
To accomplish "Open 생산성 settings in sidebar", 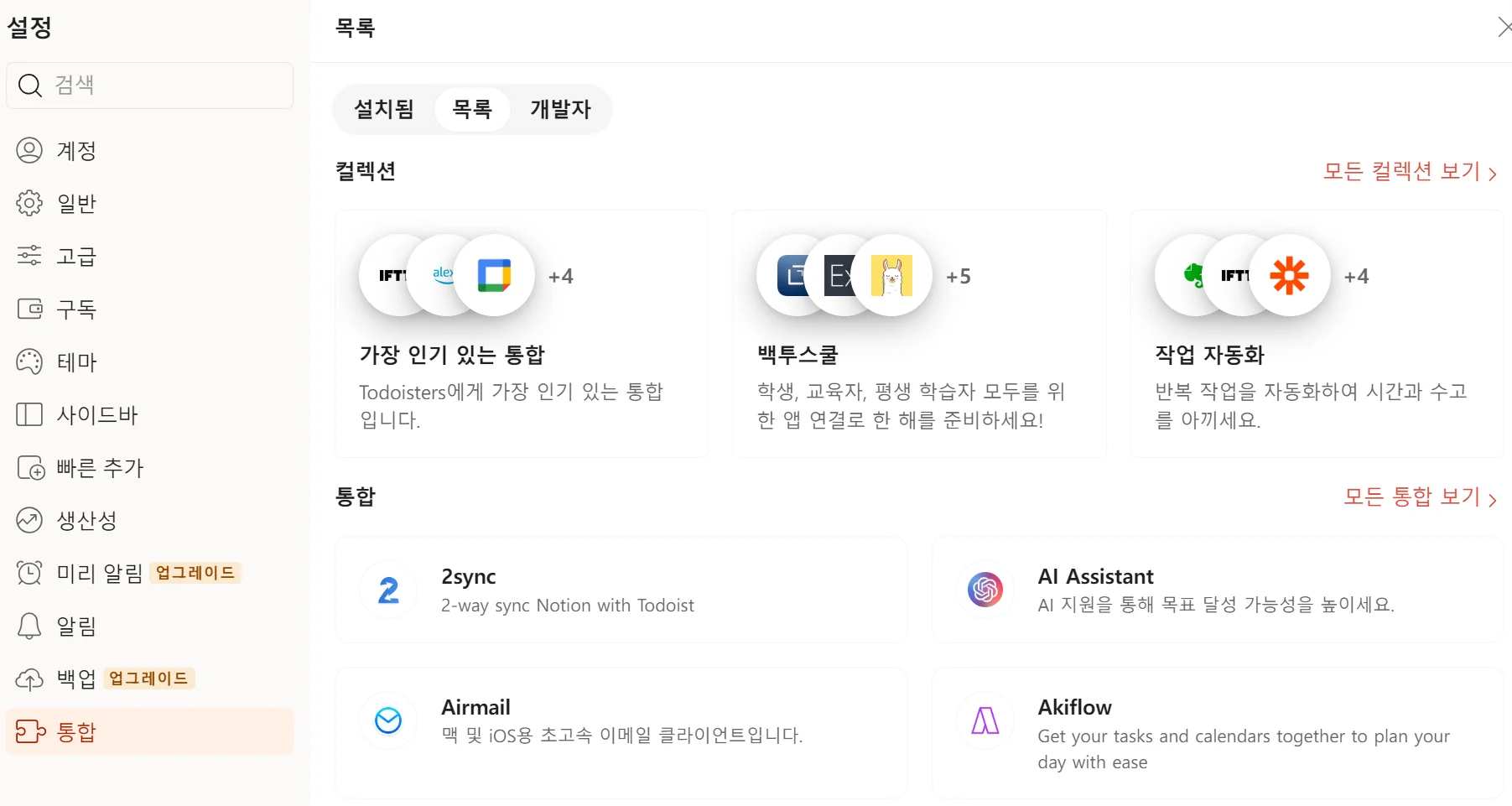I will pos(86,521).
